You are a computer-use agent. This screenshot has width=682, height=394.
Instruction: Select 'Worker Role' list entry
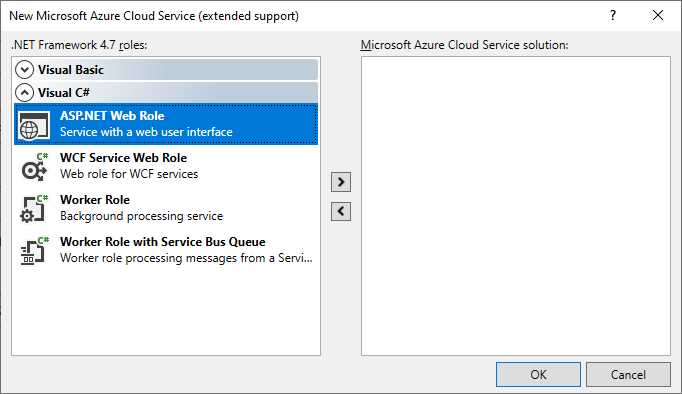[x=166, y=208]
